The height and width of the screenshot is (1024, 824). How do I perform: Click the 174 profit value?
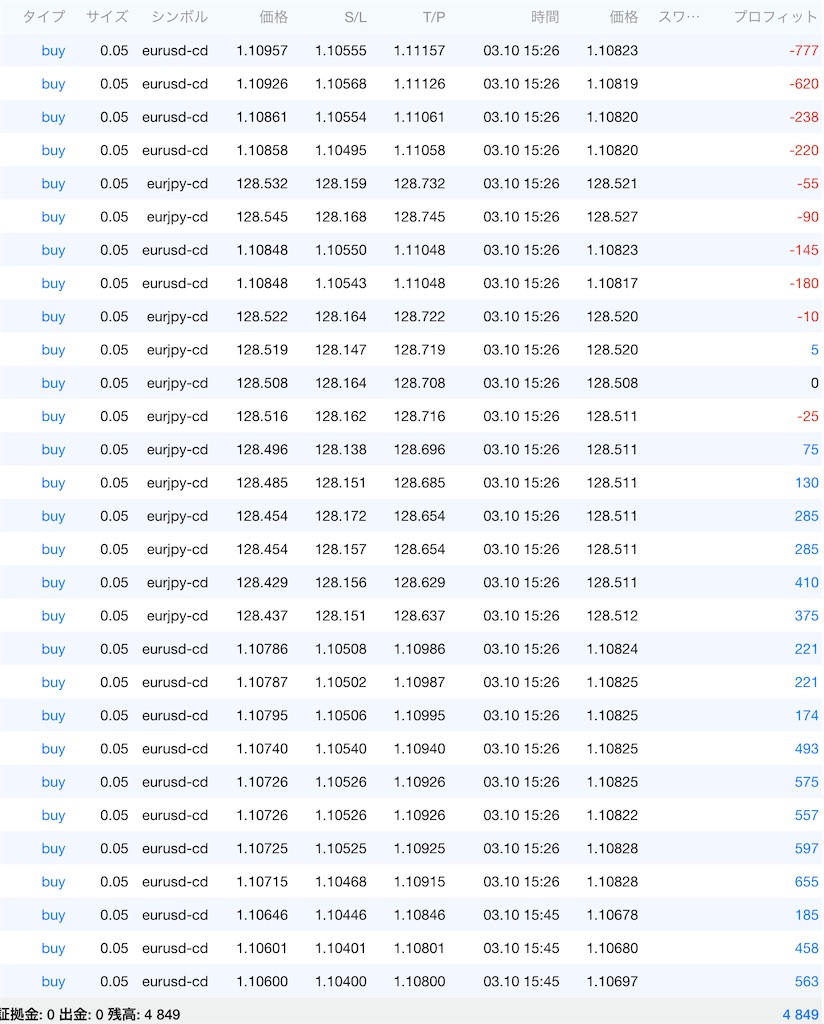coord(806,716)
